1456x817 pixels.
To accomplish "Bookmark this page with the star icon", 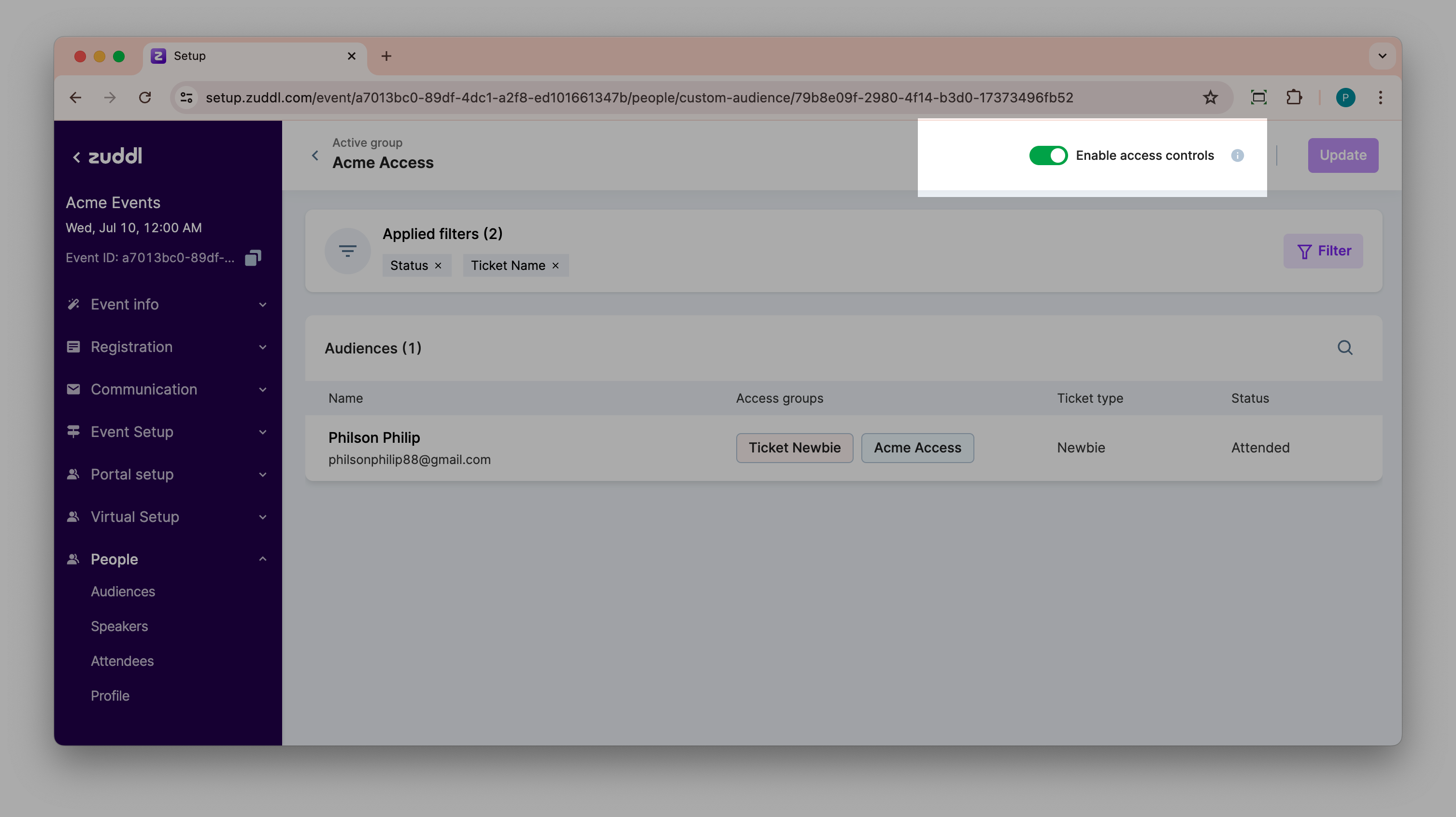I will pos(1210,98).
